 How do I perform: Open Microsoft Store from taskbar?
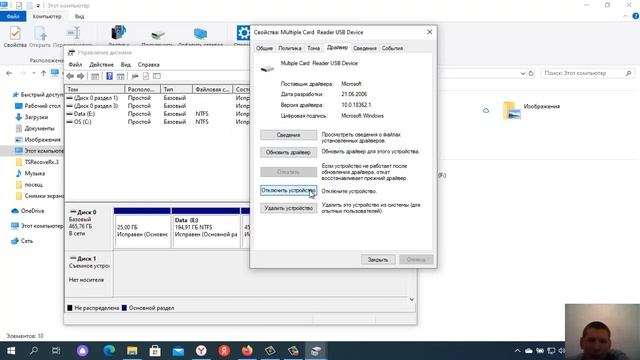(155, 351)
